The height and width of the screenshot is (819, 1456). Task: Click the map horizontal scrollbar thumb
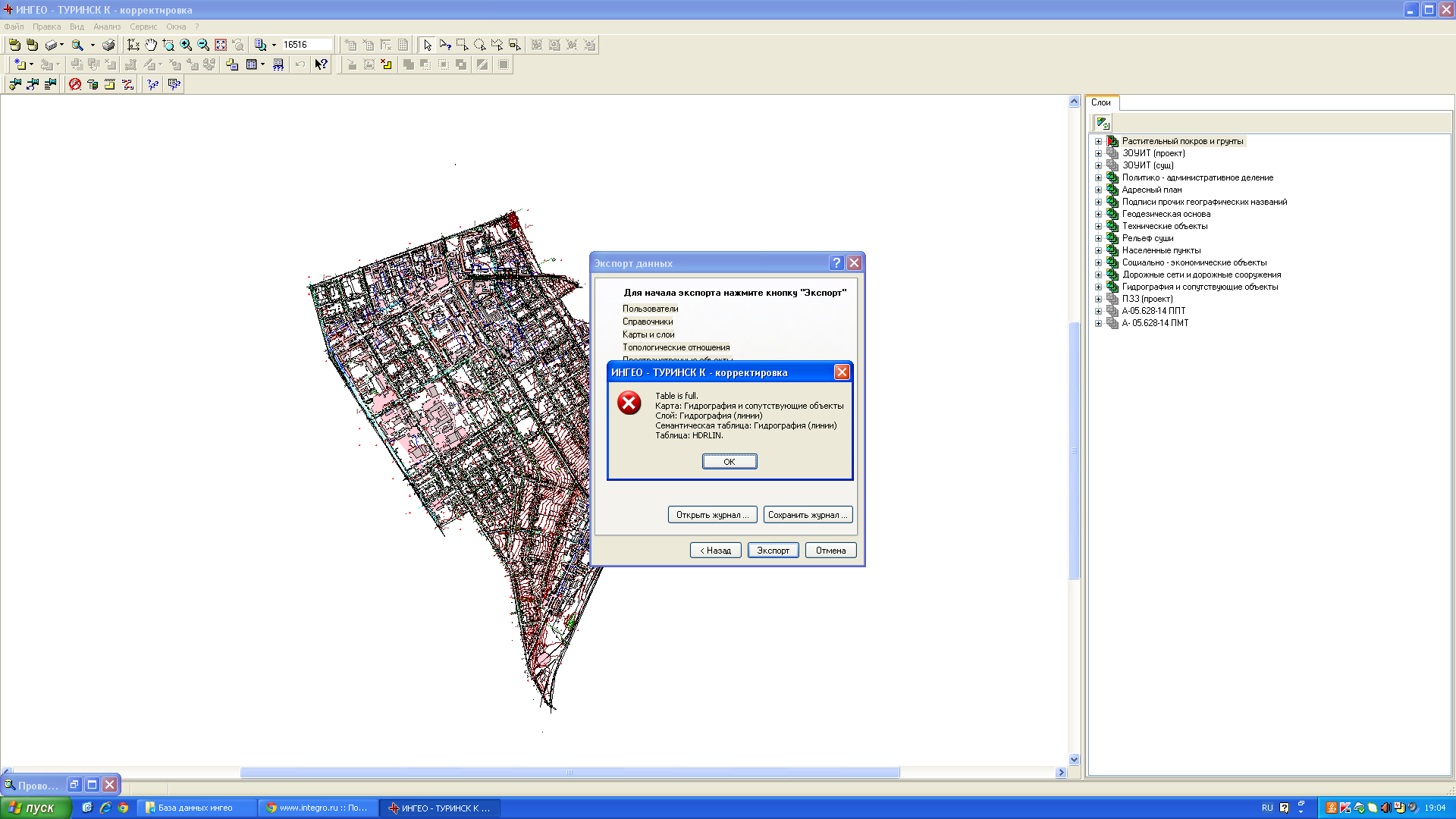pyautogui.click(x=570, y=772)
